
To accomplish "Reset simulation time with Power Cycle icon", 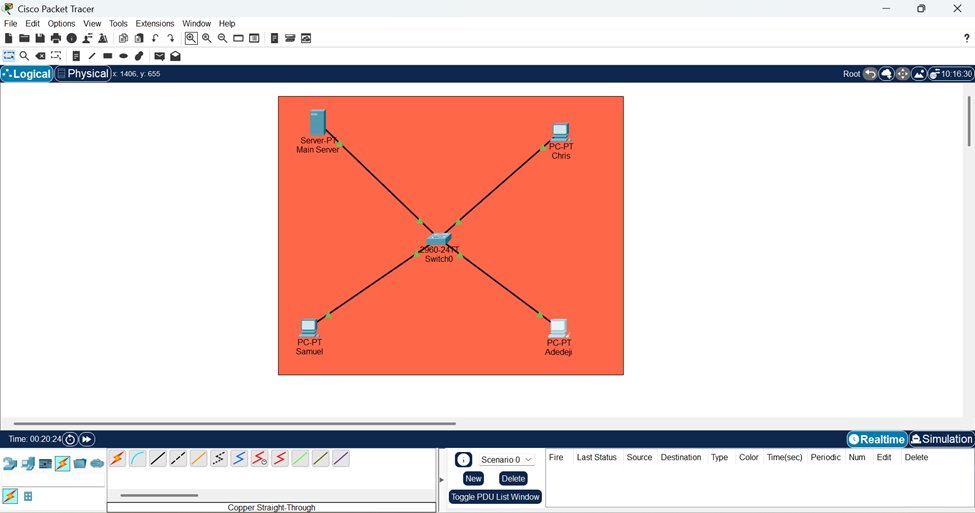I will pos(70,440).
